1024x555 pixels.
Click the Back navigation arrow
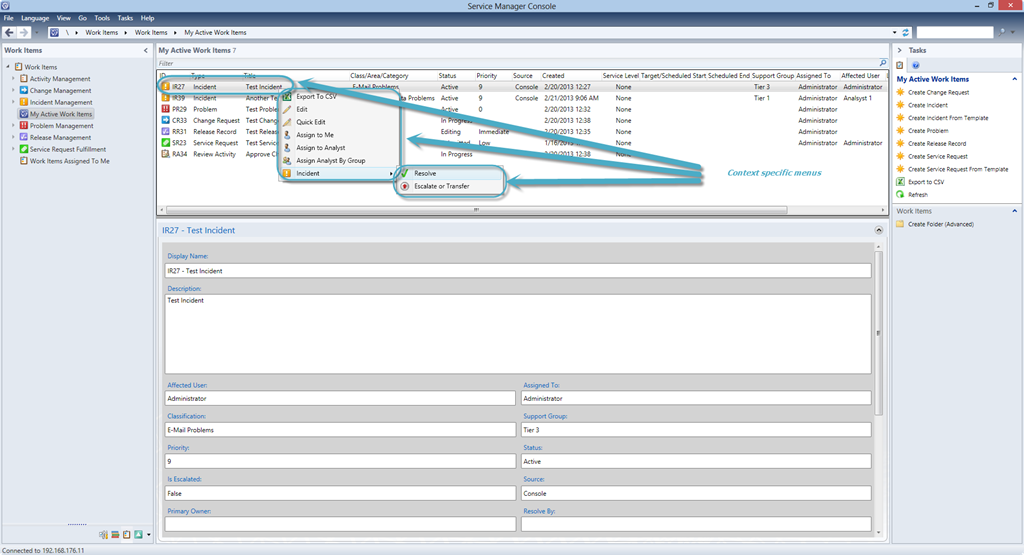pyautogui.click(x=9, y=32)
